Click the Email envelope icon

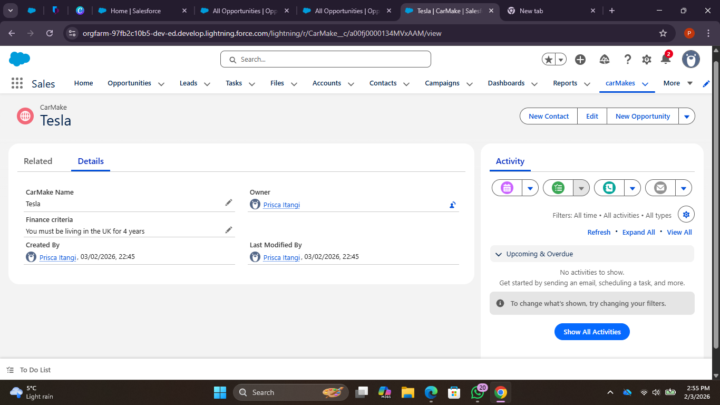pyautogui.click(x=660, y=188)
